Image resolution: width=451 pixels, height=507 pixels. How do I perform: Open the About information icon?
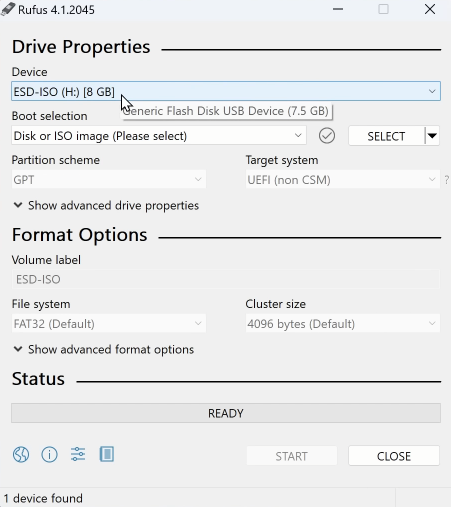coord(49,454)
